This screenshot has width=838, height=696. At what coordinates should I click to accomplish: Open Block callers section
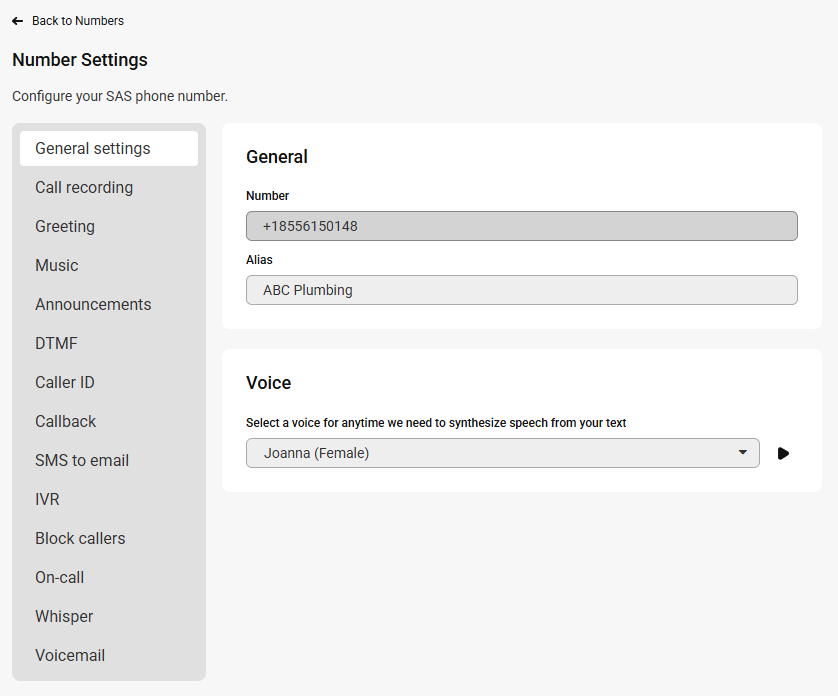109,539
